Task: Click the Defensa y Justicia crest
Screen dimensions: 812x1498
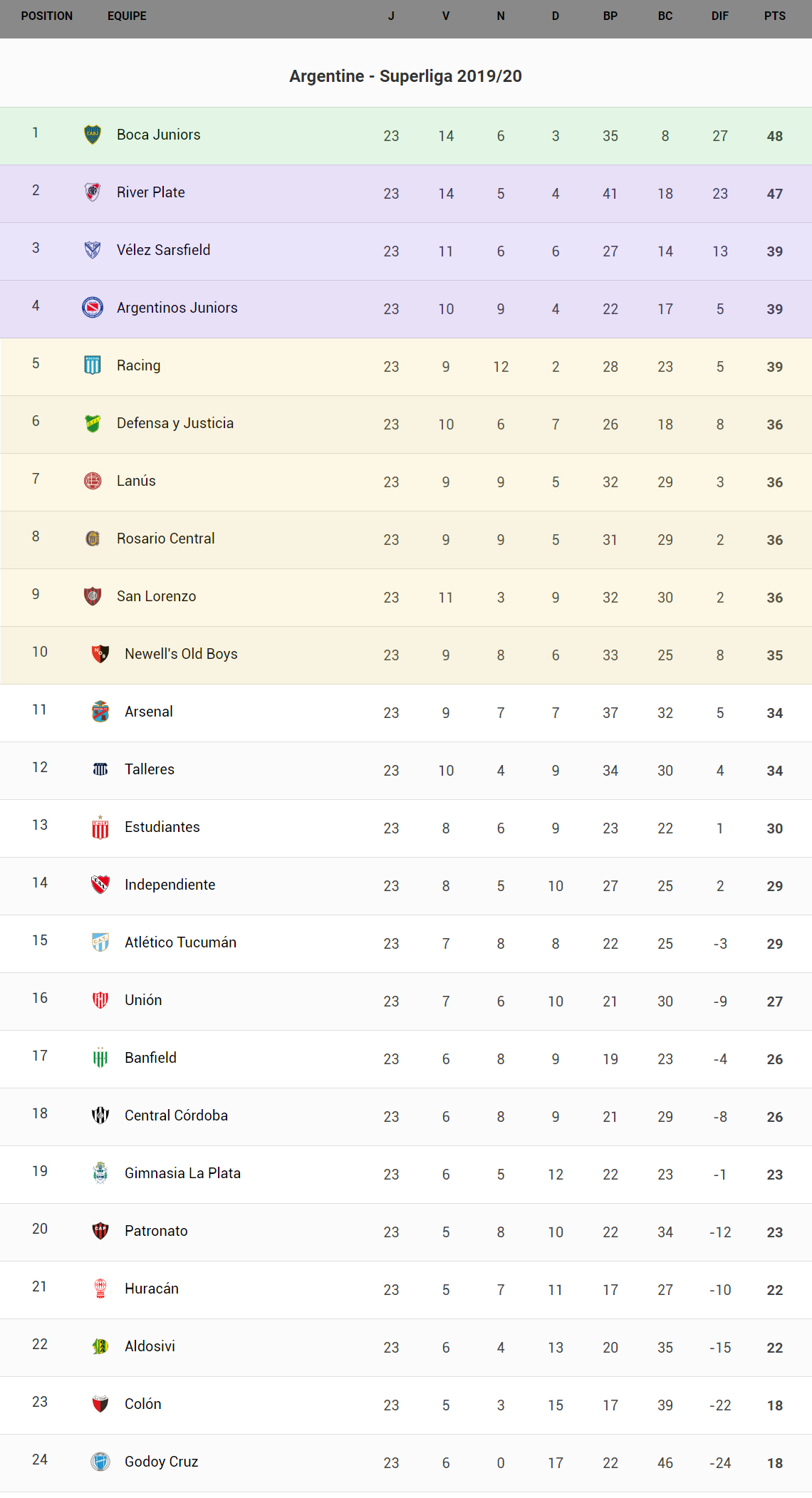Action: point(93,423)
